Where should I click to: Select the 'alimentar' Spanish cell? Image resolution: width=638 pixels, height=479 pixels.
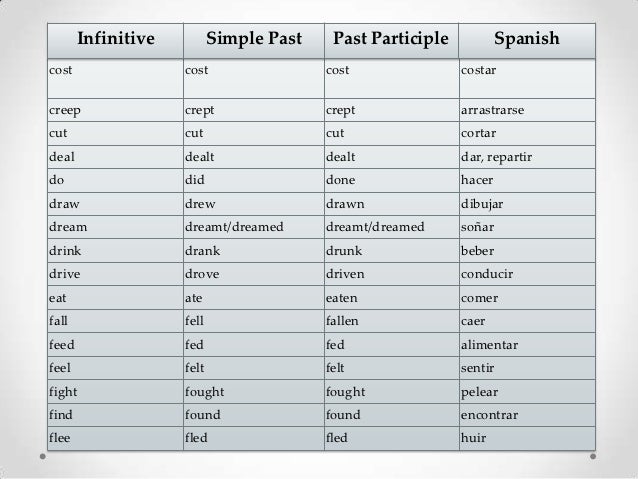(x=527, y=345)
